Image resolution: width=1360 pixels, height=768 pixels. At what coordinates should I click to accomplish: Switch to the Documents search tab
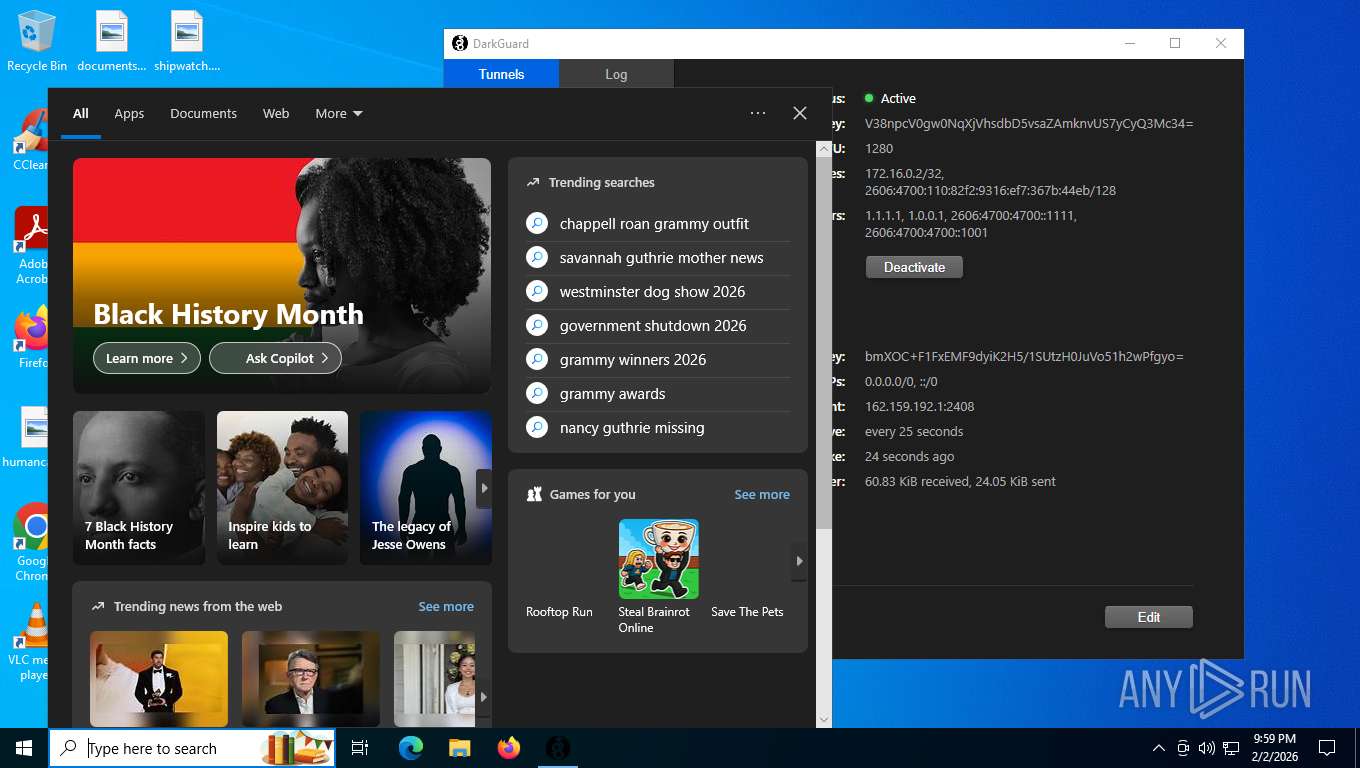tap(203, 114)
